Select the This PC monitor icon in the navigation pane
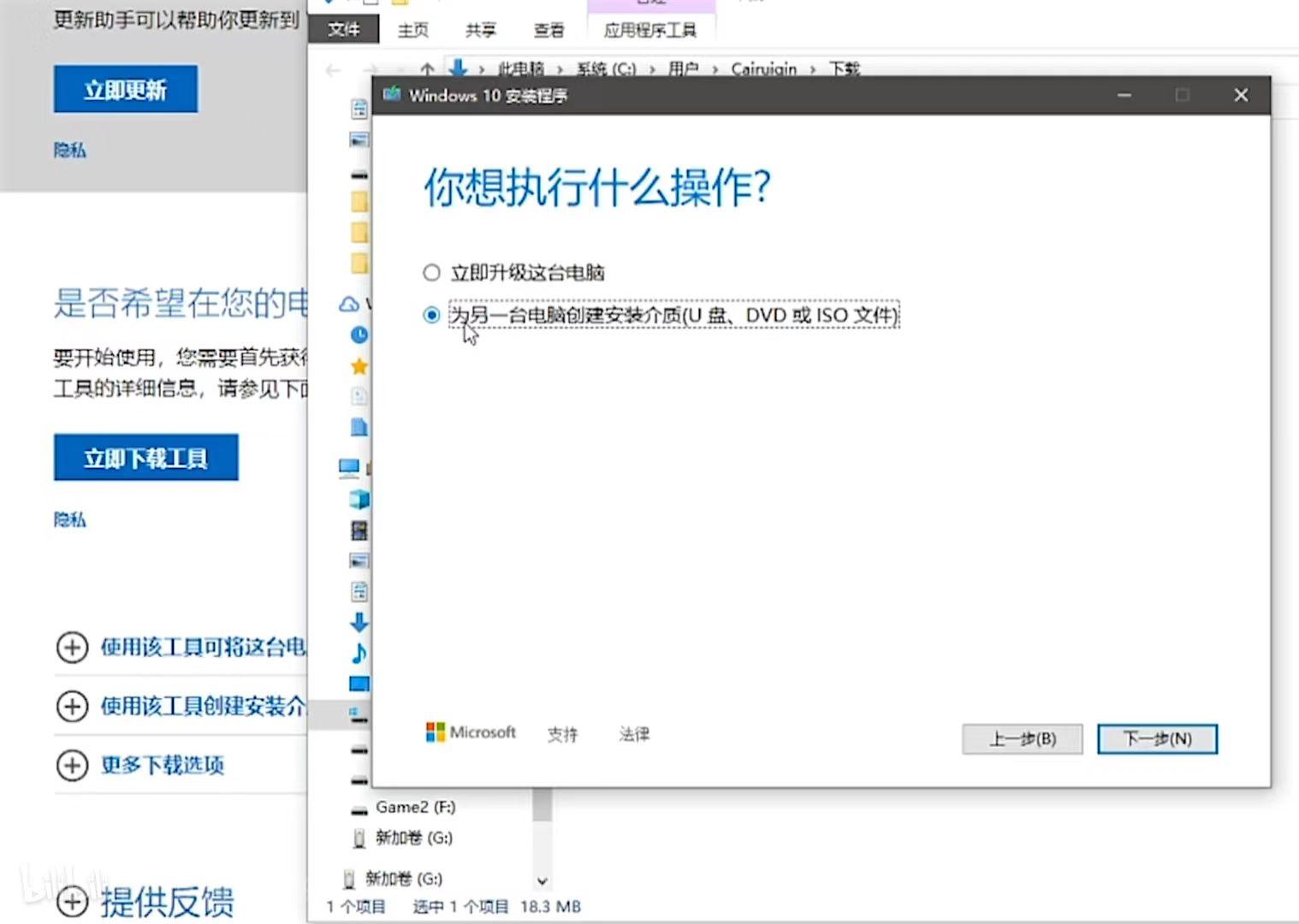The height and width of the screenshot is (924, 1299). 349,467
